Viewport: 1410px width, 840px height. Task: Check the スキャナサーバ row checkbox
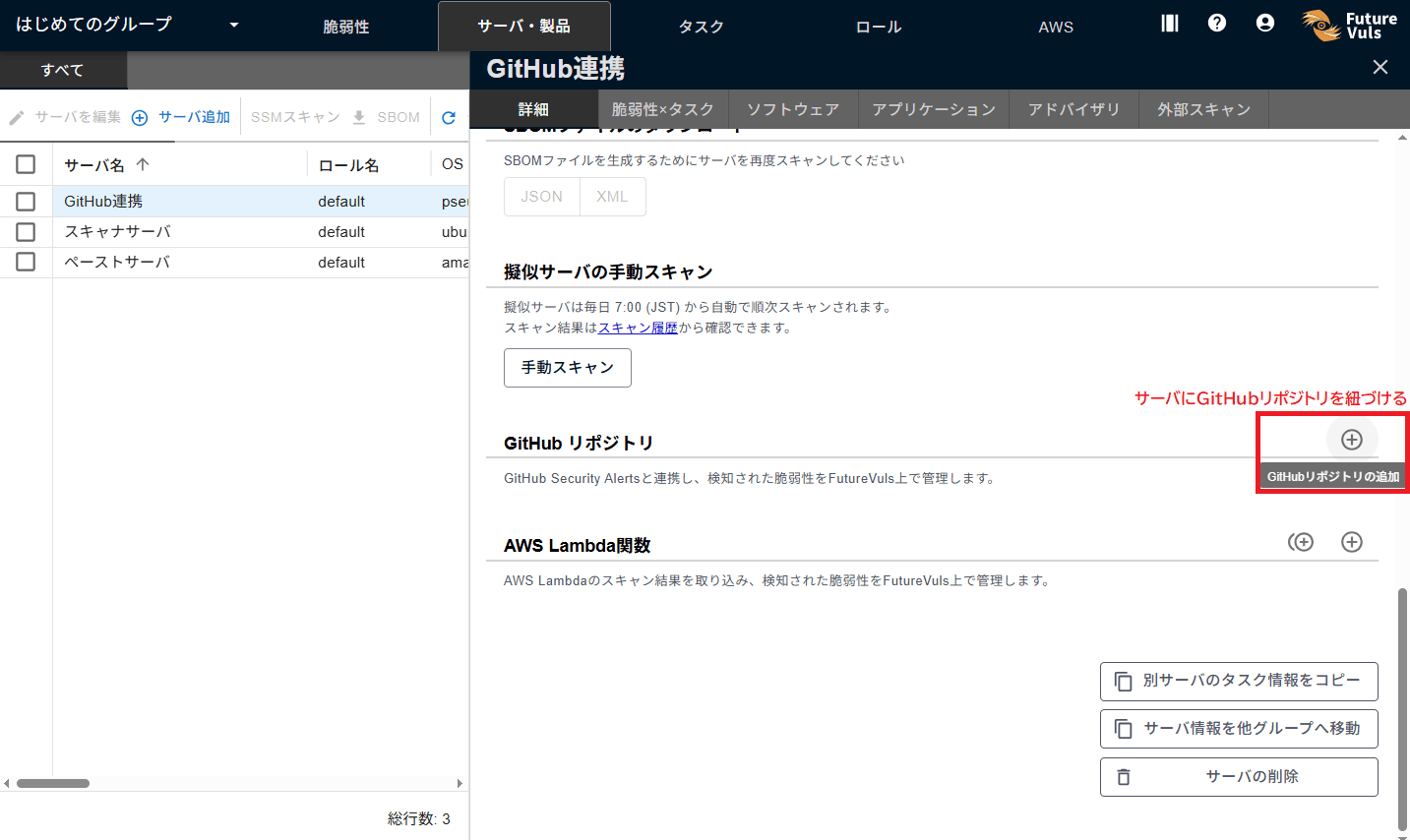tap(26, 232)
